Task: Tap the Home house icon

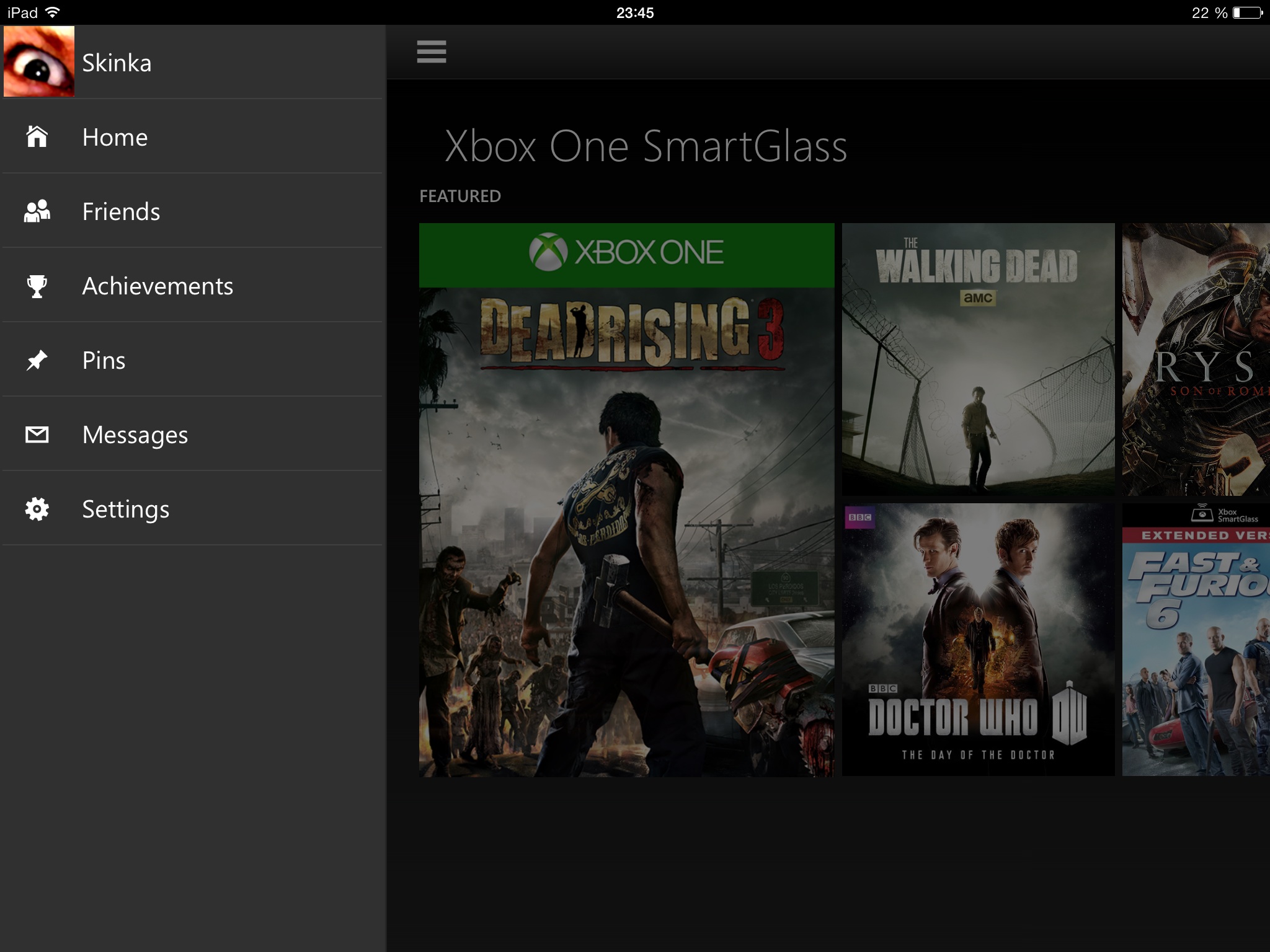Action: tap(37, 136)
